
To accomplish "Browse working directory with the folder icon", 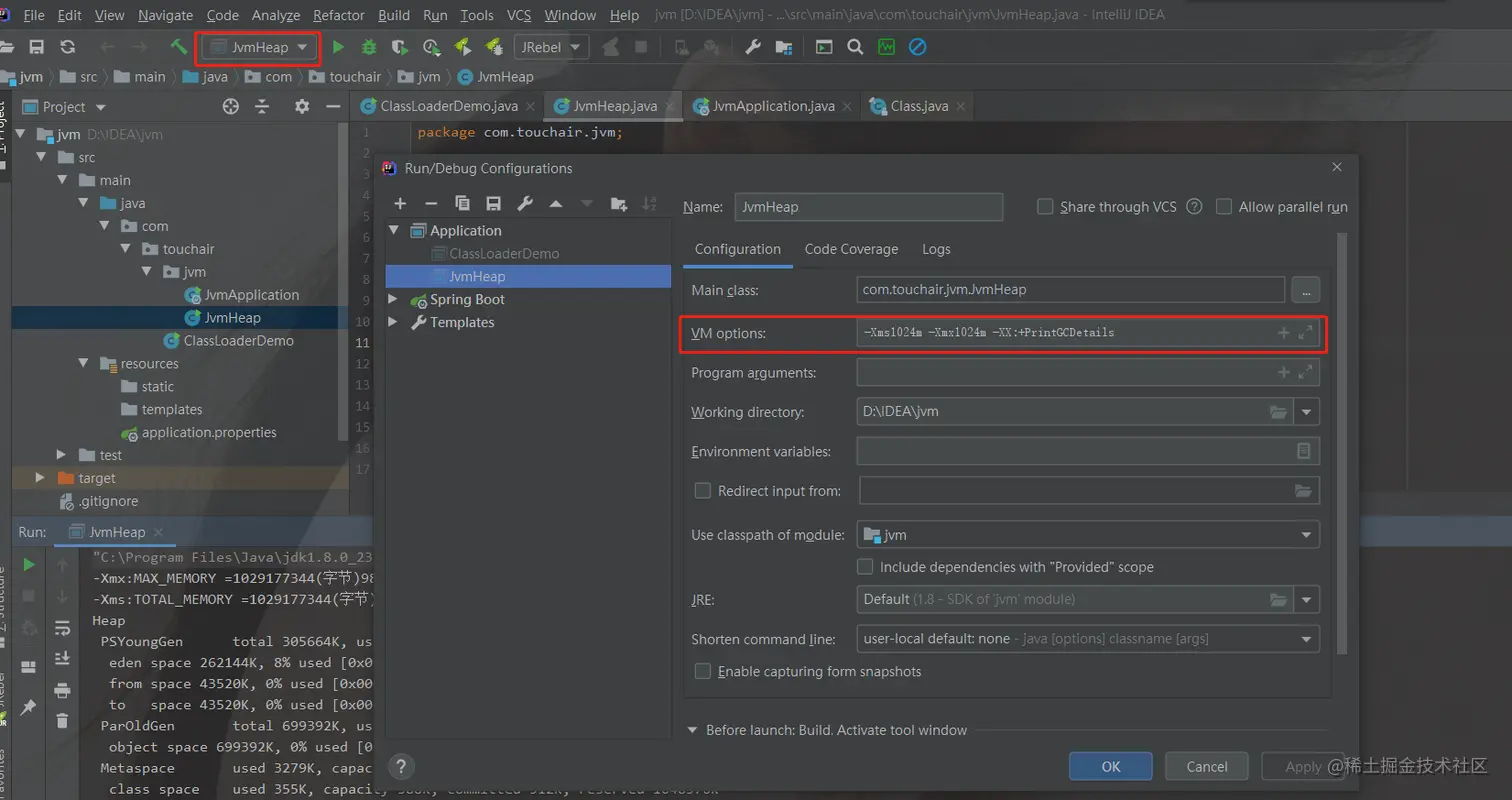I will (x=1278, y=411).
